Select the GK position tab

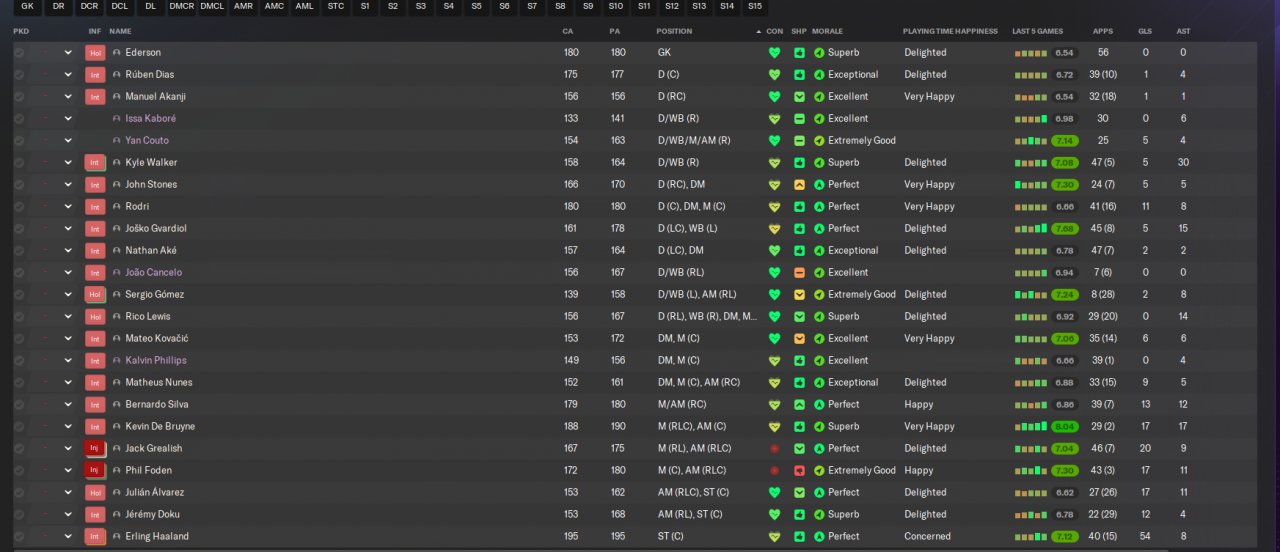[27, 7]
